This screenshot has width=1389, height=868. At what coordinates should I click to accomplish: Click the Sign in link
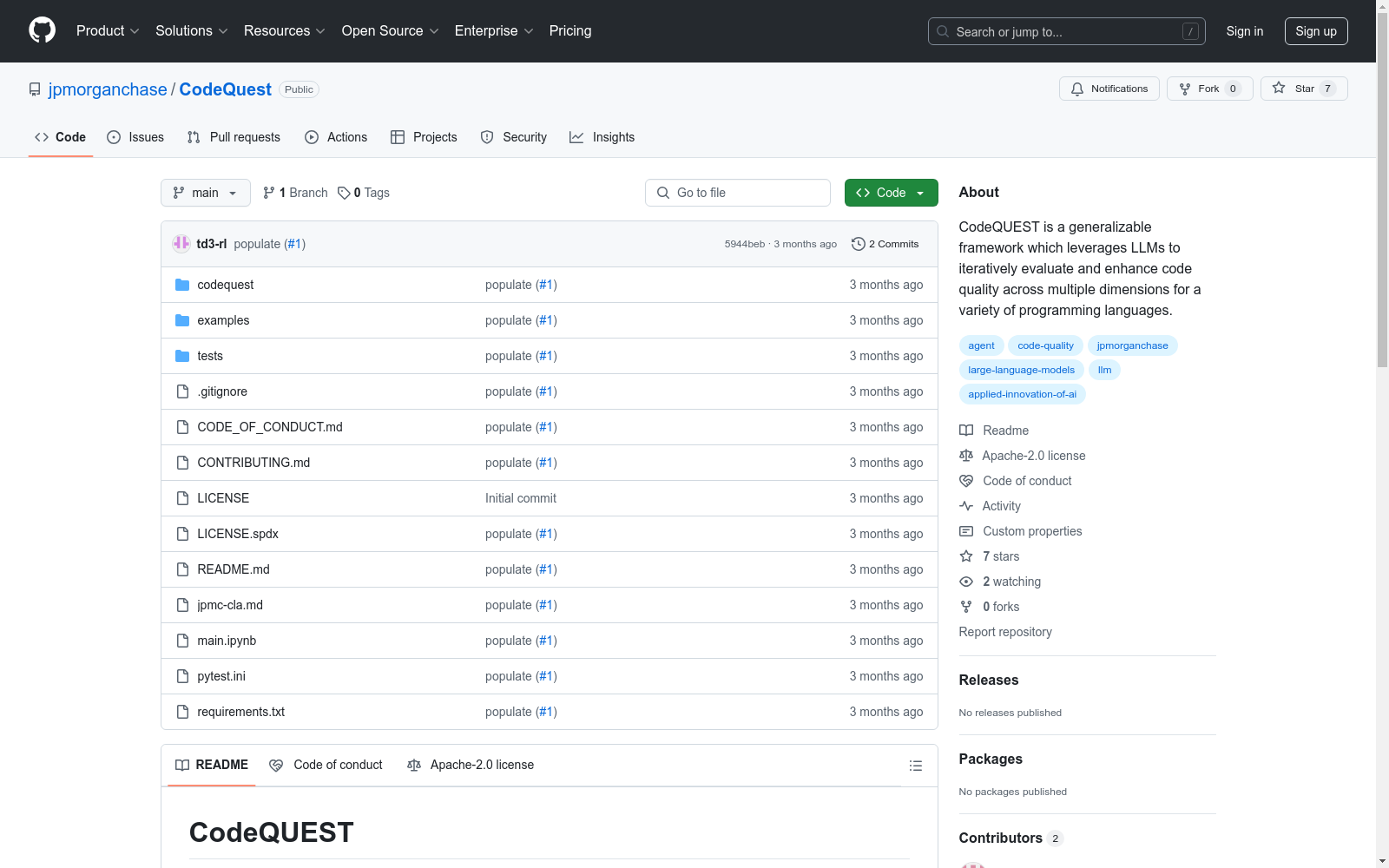(1245, 31)
